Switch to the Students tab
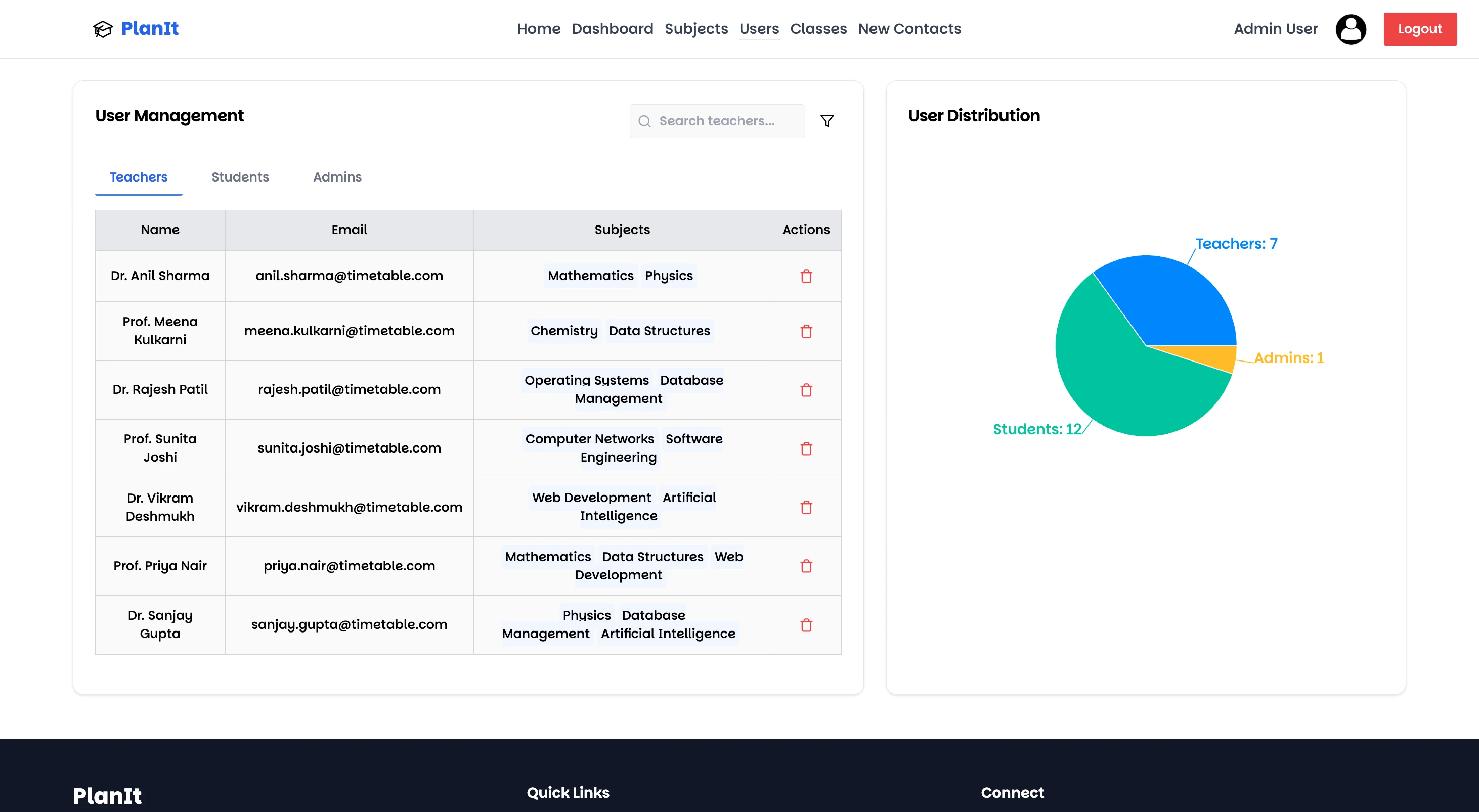The height and width of the screenshot is (812, 1479). (x=240, y=177)
